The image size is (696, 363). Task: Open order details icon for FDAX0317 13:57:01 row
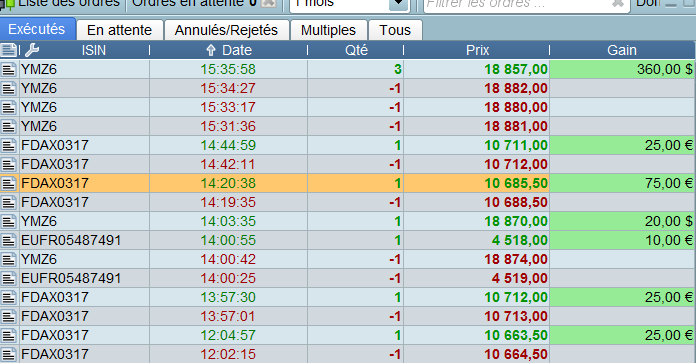(9, 316)
